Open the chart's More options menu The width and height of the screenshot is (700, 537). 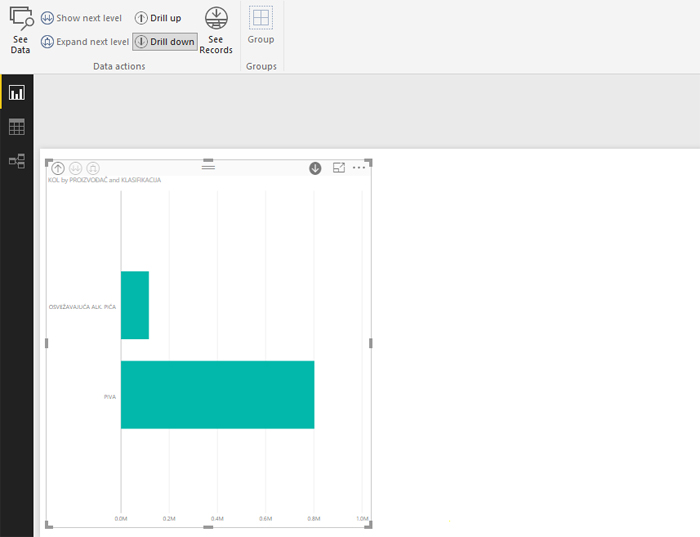(x=359, y=168)
